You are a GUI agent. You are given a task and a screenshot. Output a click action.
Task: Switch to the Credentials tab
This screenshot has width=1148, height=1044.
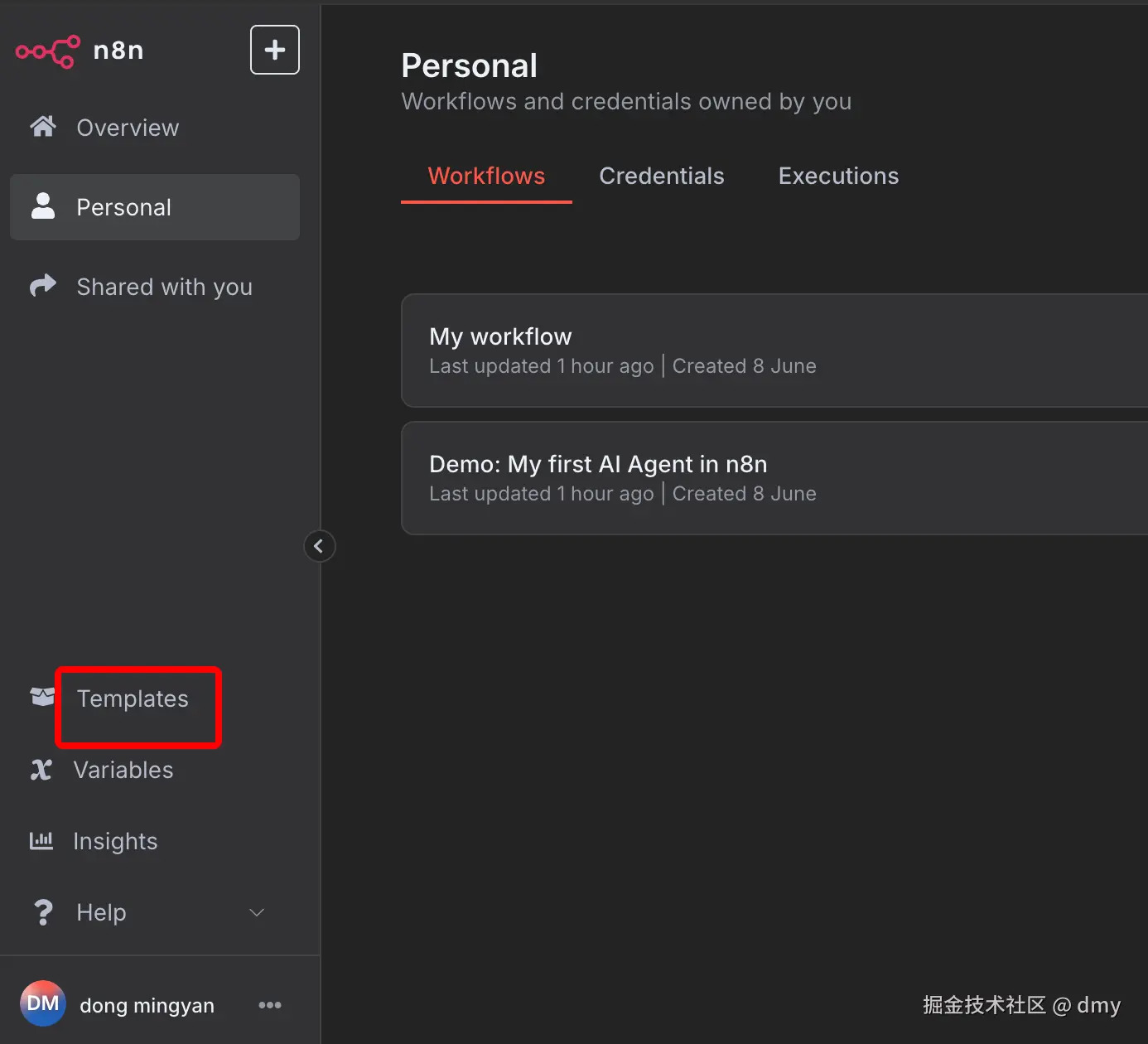[x=662, y=176]
